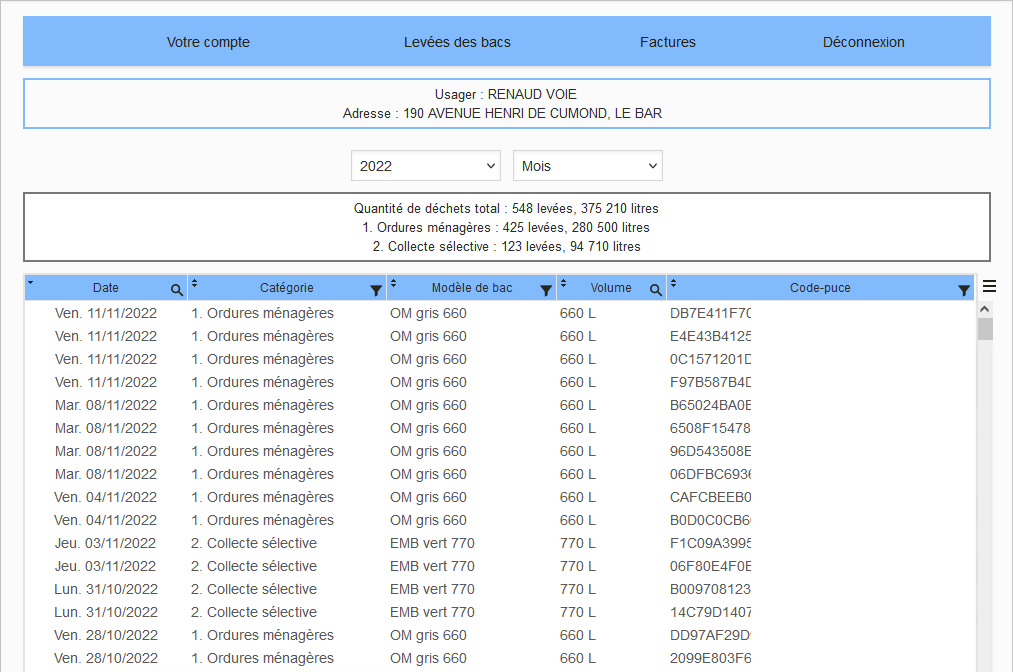Go to Votre compte menu
Image resolution: width=1013 pixels, height=672 pixels.
[208, 42]
